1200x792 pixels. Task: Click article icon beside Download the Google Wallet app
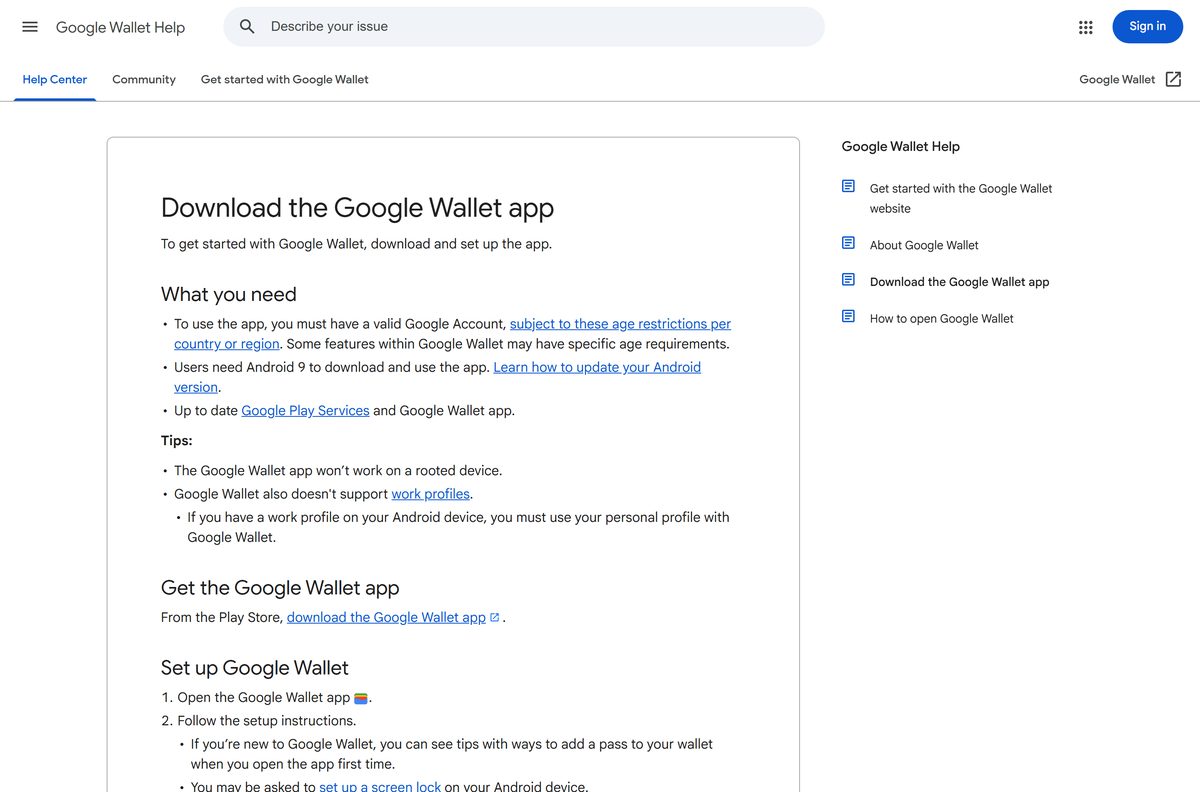click(848, 280)
